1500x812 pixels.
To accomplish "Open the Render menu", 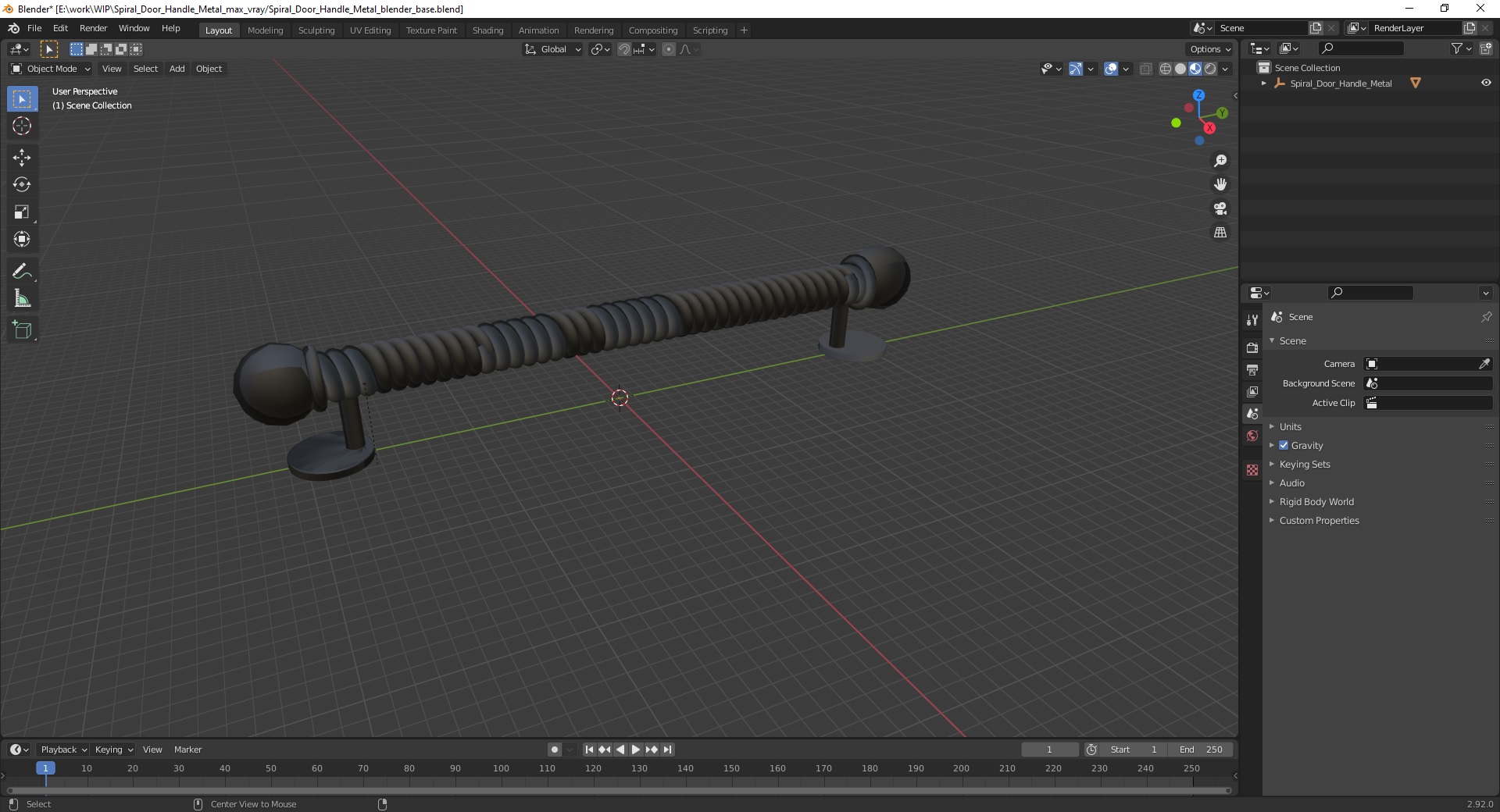I will tap(93, 28).
